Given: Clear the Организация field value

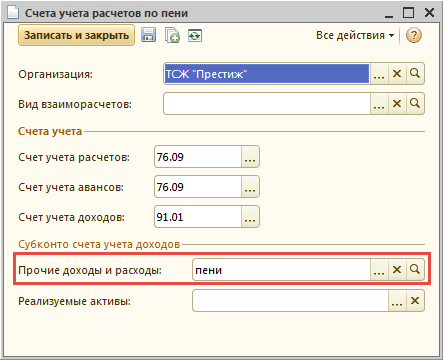Looking at the screenshot, I should click(397, 73).
